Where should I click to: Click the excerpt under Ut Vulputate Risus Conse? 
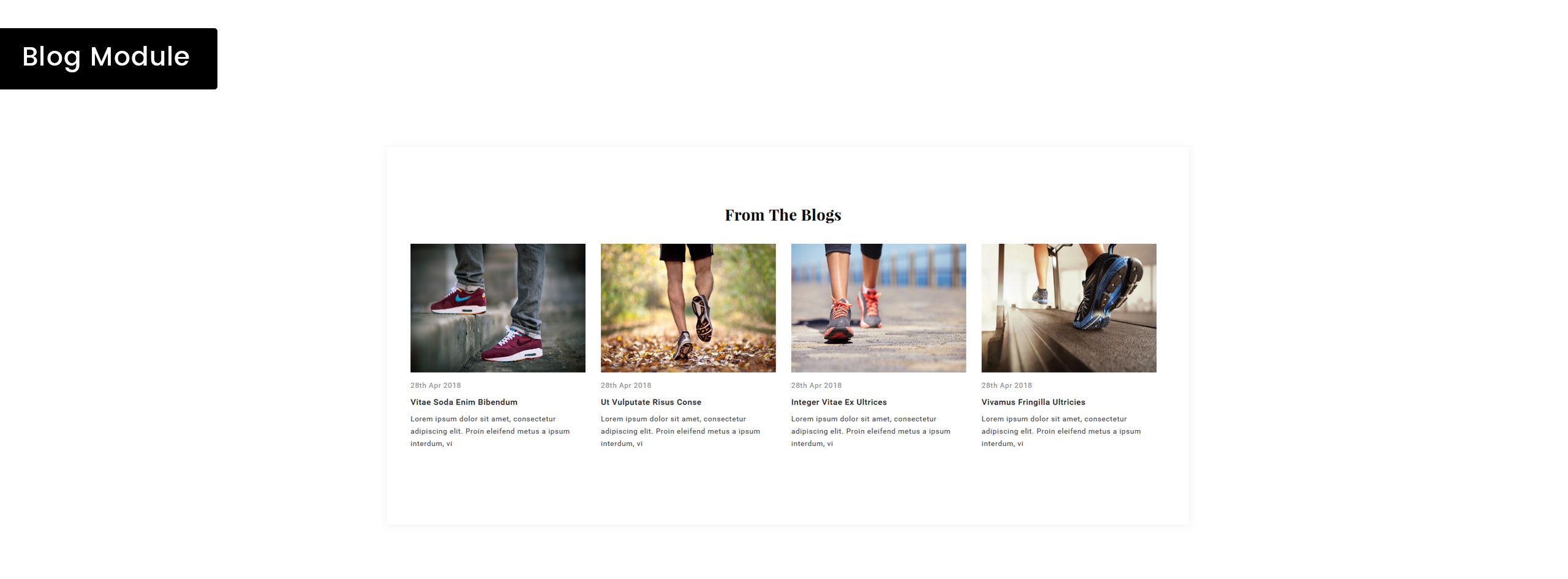(x=680, y=431)
